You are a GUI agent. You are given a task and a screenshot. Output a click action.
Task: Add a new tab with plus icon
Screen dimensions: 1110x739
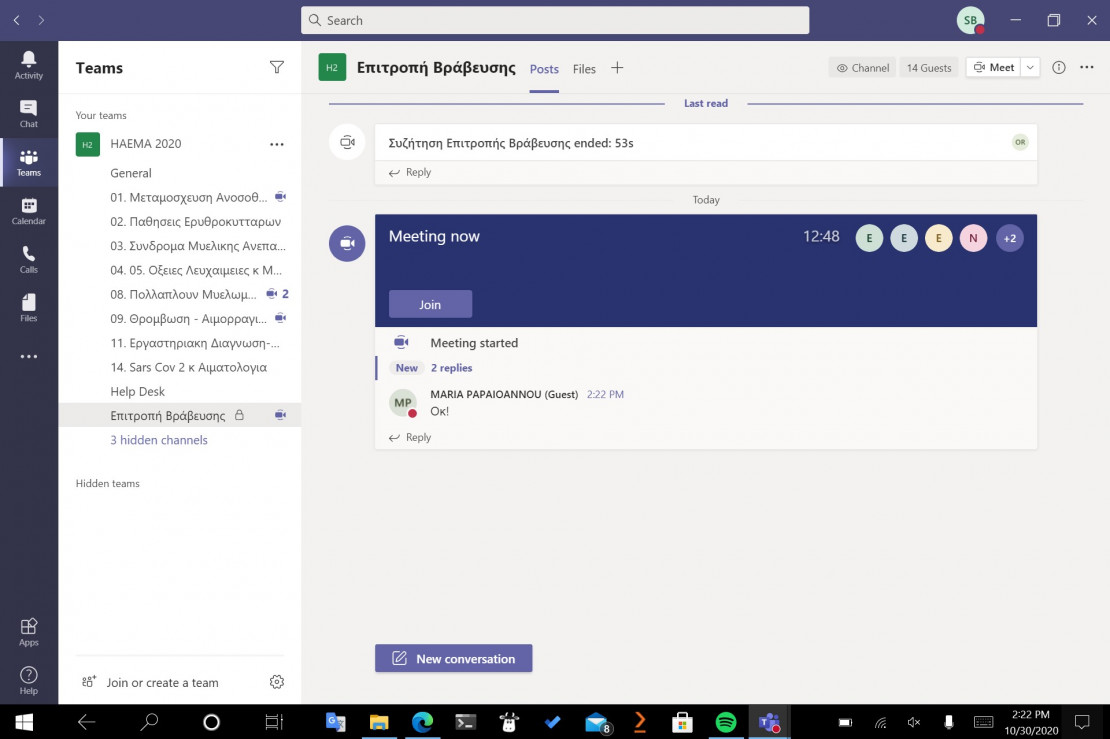[617, 68]
